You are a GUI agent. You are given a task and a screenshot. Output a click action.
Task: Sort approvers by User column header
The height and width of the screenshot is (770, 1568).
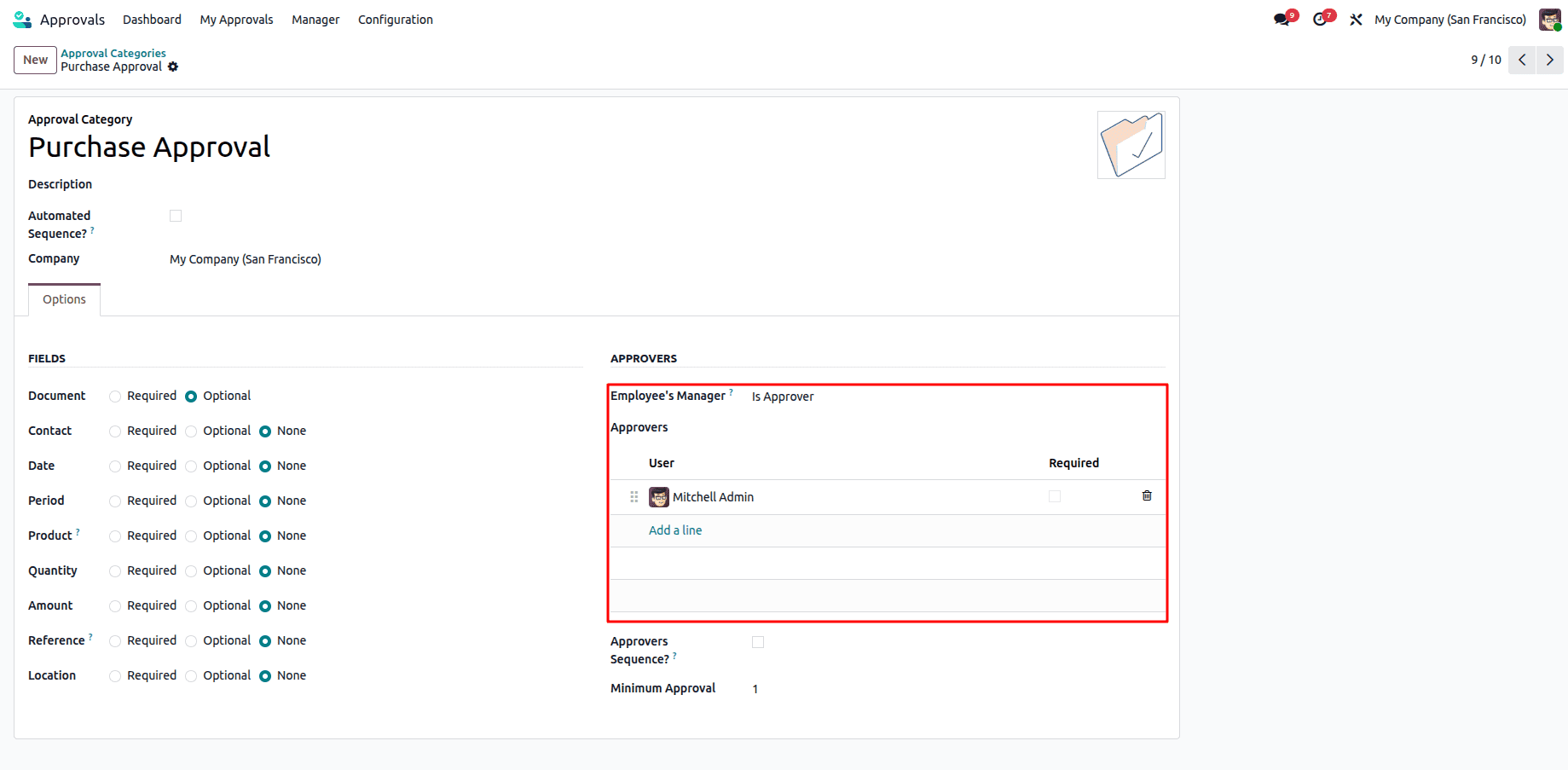(662, 463)
